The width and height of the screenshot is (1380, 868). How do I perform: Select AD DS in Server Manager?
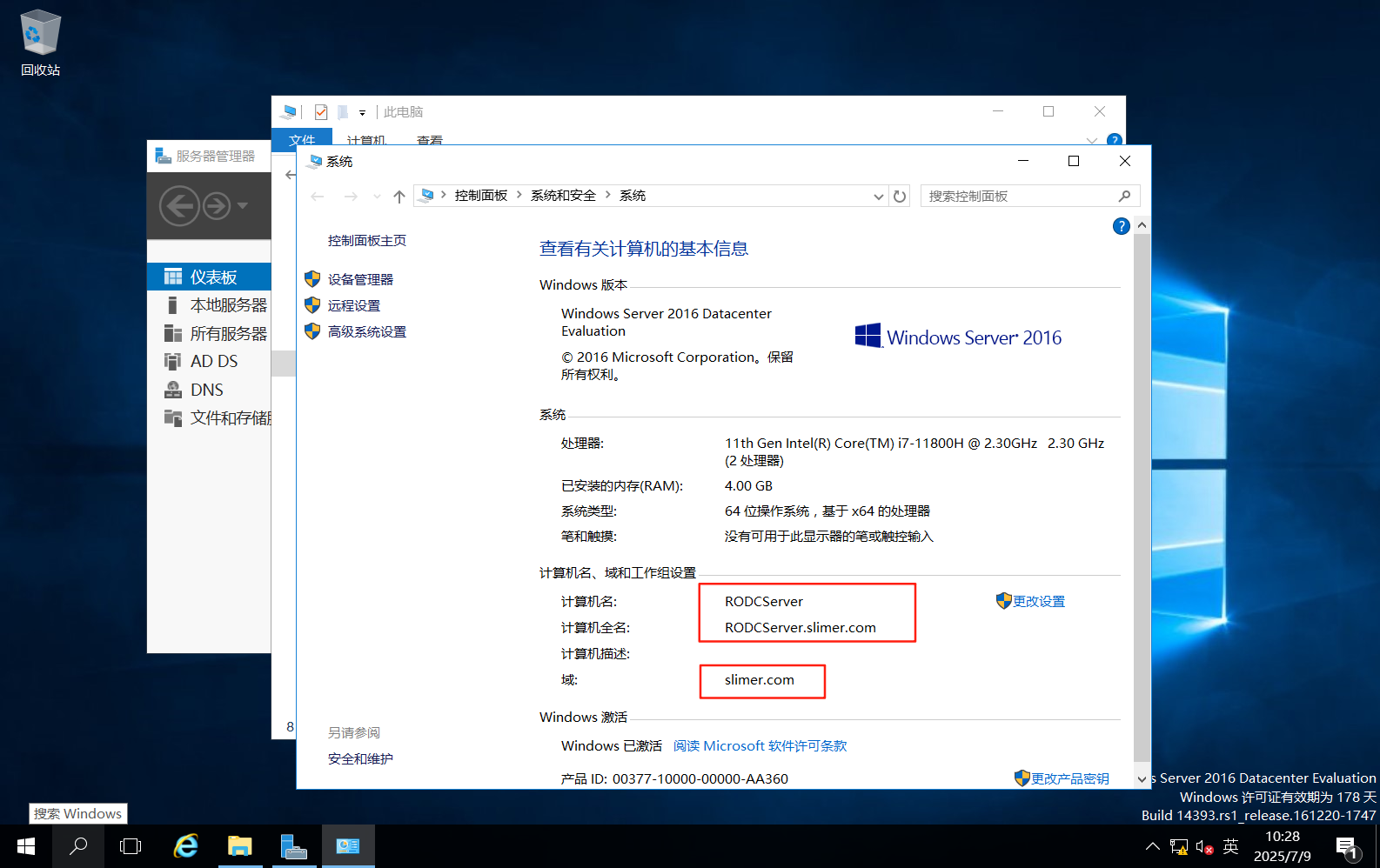click(209, 362)
